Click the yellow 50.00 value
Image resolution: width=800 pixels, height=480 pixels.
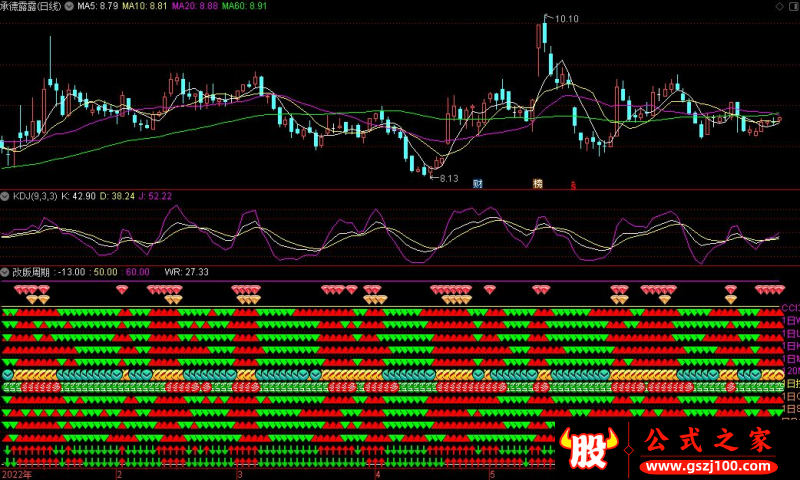(106, 272)
